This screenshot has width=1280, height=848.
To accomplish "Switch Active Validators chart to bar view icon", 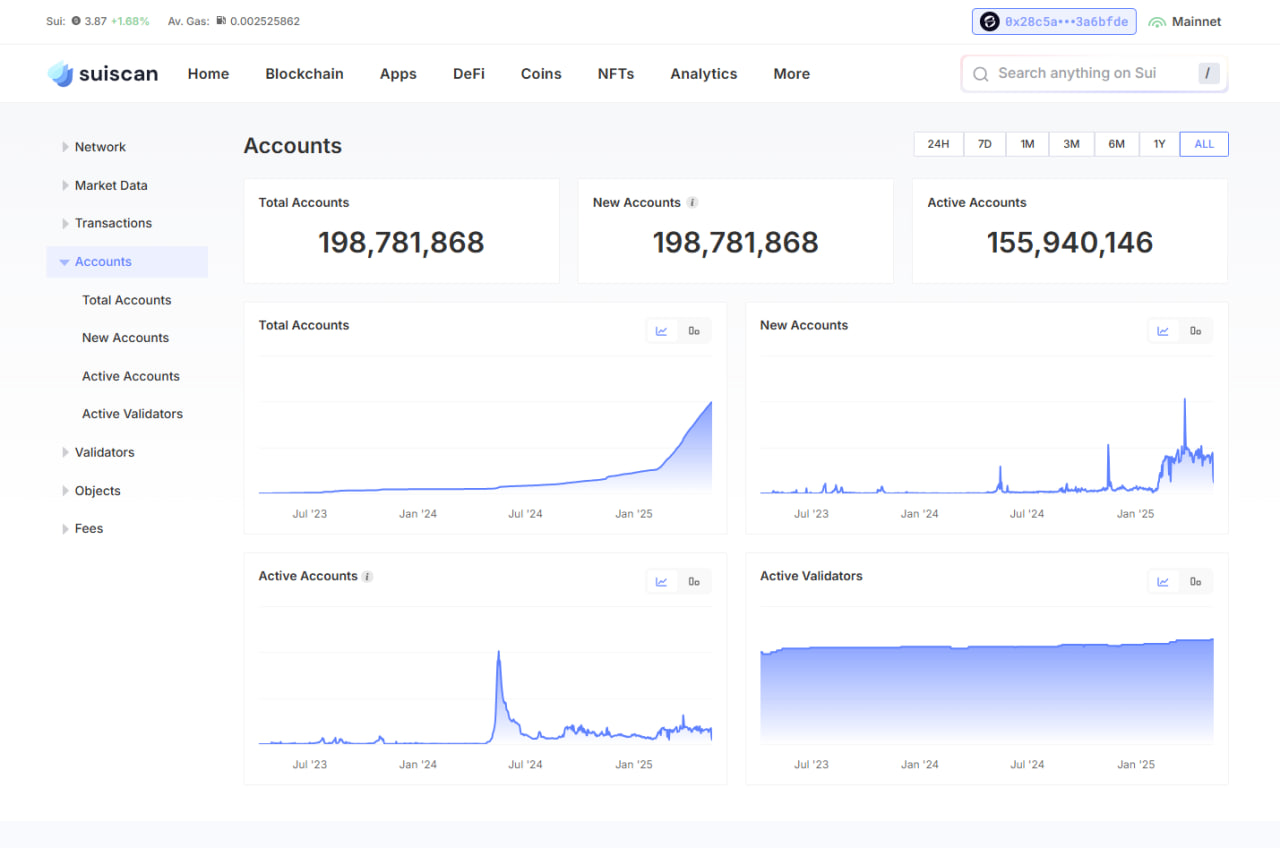I will tap(1195, 582).
